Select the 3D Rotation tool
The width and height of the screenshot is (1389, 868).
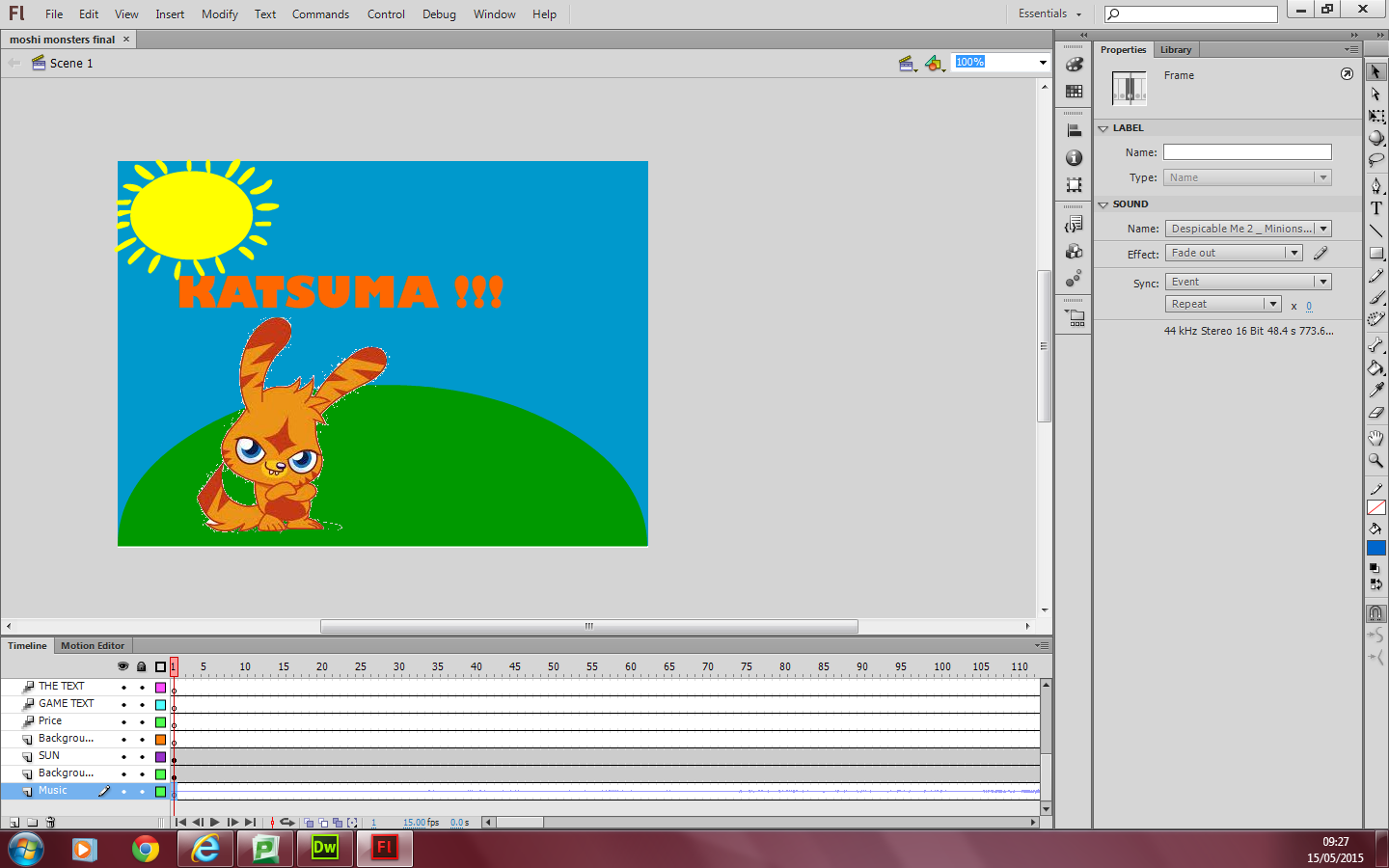[1376, 138]
